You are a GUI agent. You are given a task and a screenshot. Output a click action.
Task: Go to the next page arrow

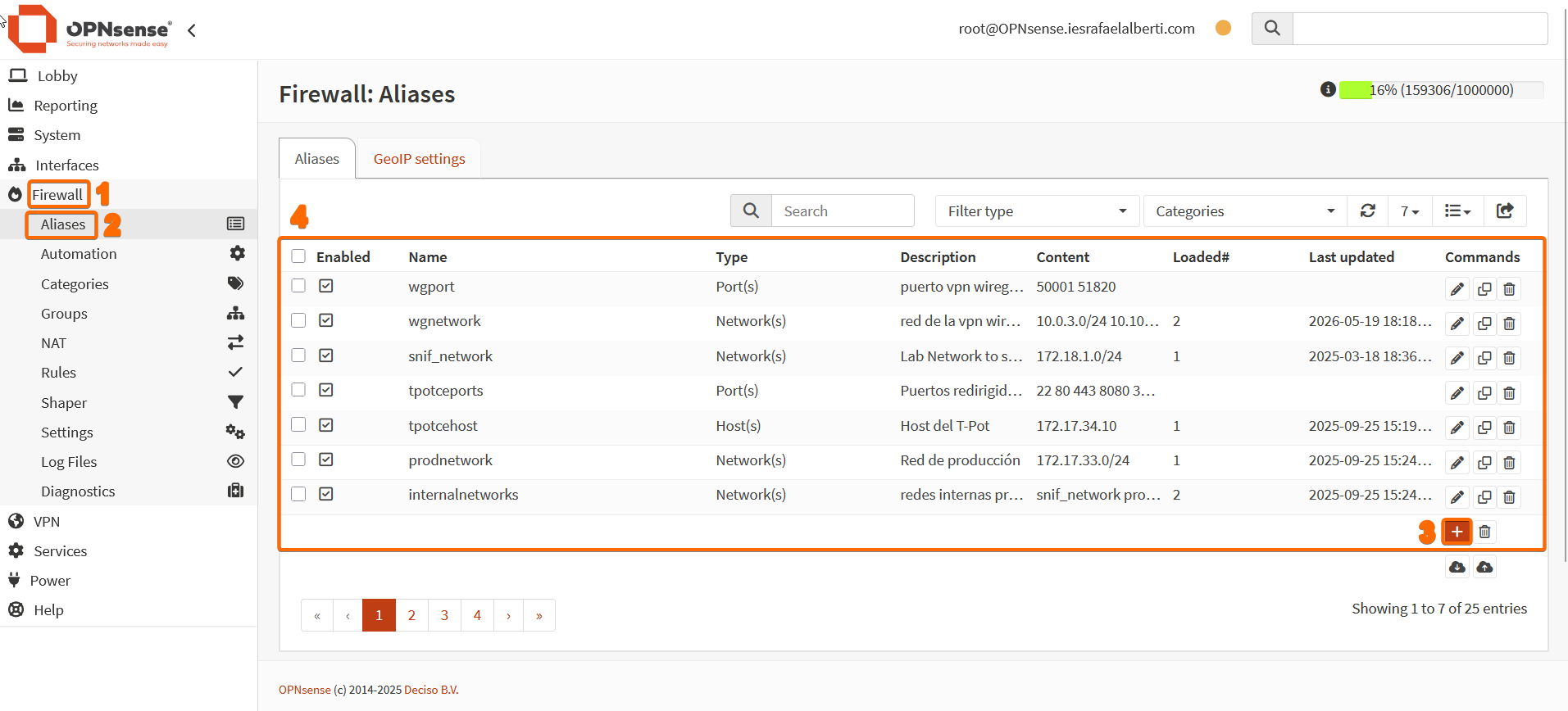click(x=508, y=615)
